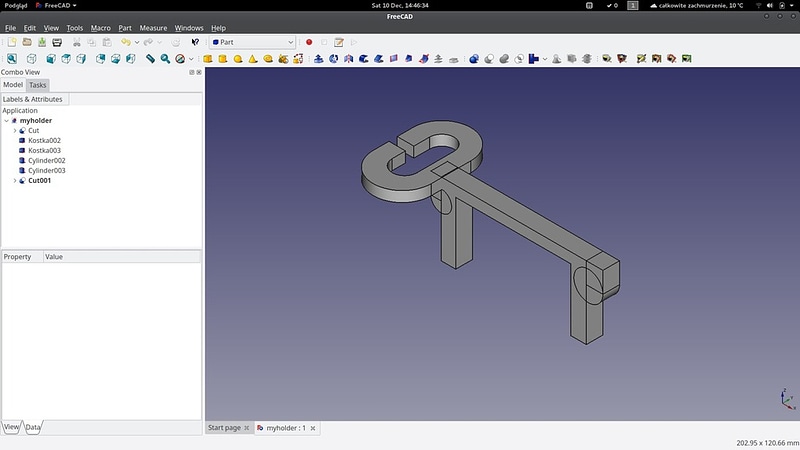Screen dimensions: 800x450
Task: Click the Cut shapes icon
Action: [x=489, y=59]
